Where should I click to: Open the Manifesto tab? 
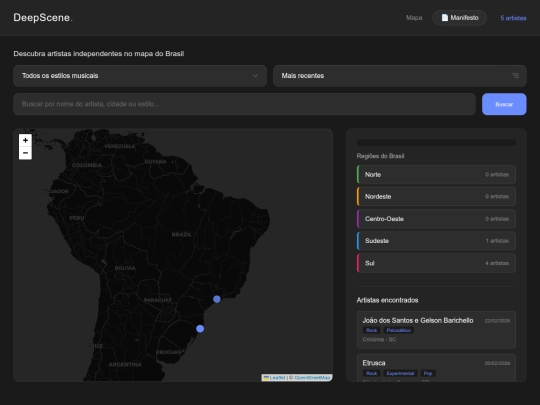pos(459,18)
